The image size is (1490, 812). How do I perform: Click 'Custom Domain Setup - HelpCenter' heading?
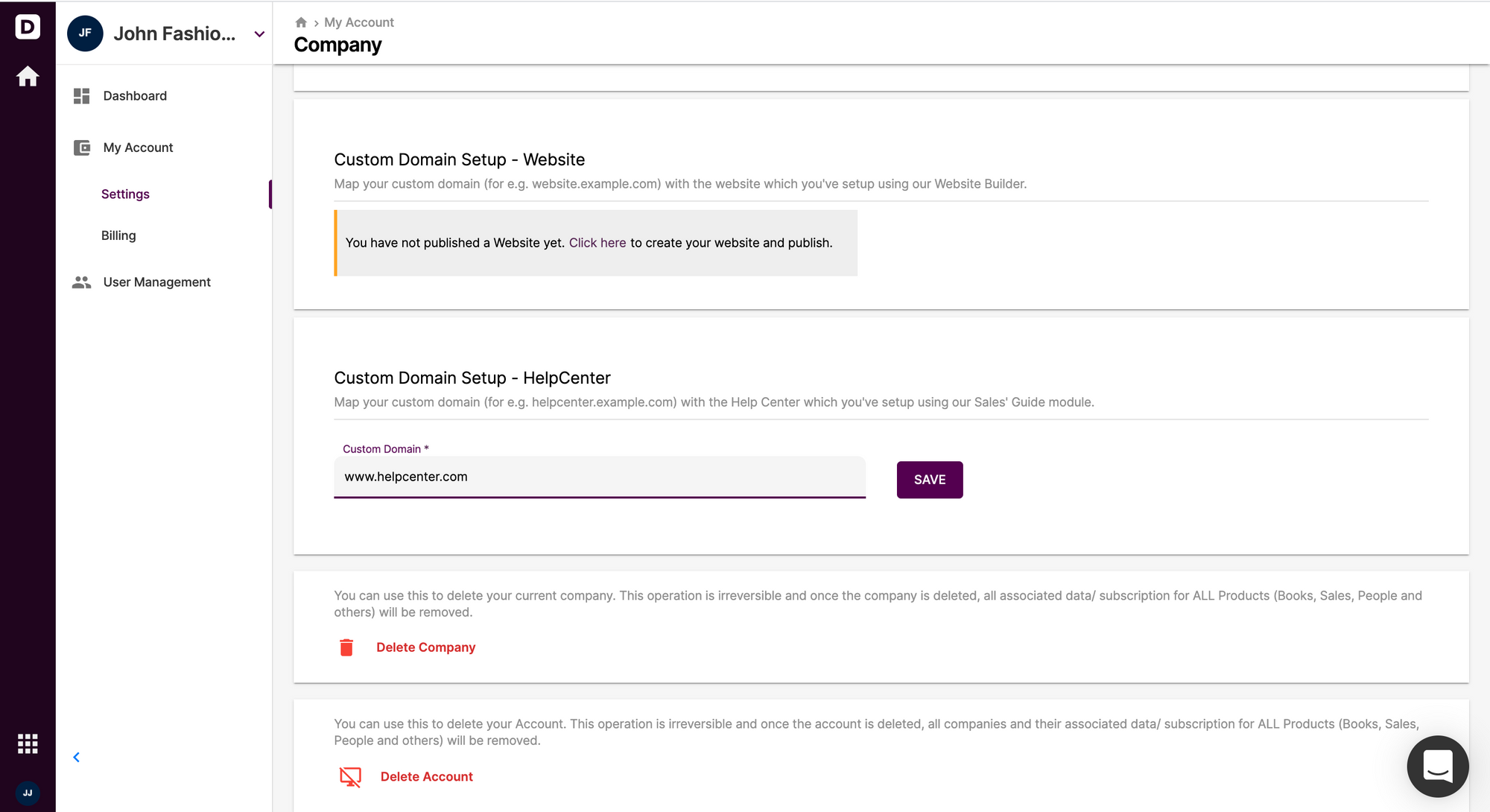click(x=472, y=378)
